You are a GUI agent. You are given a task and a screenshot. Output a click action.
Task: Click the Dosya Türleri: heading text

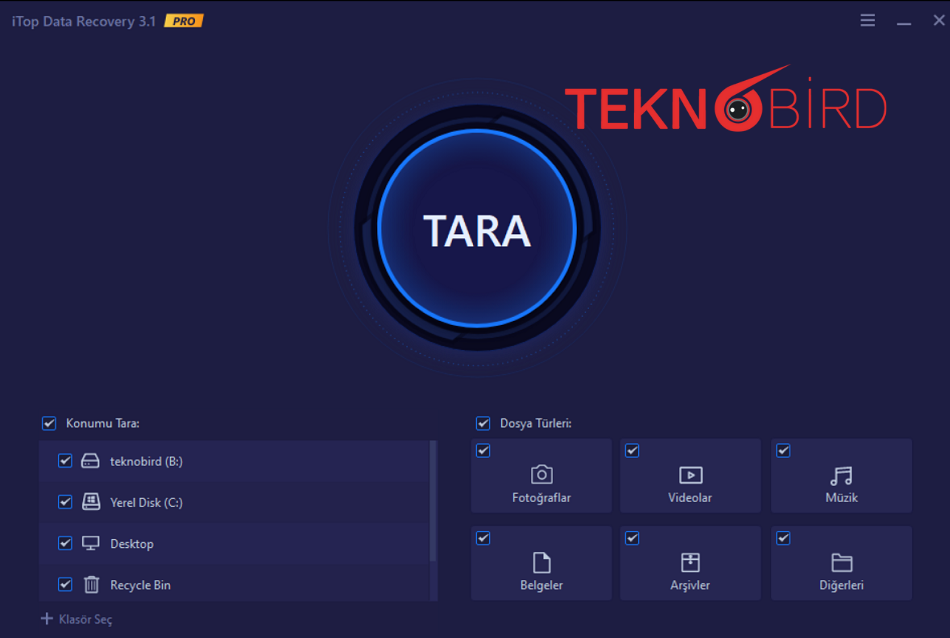(x=536, y=423)
